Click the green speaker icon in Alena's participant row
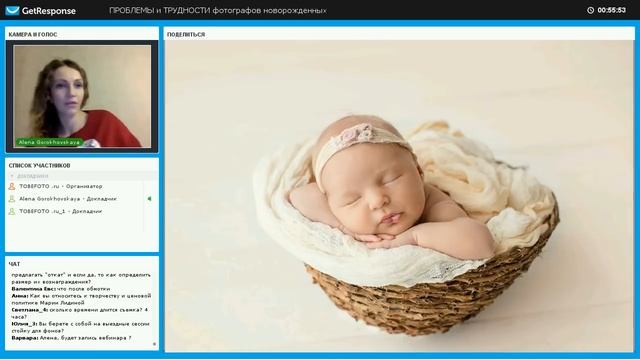Image resolution: width=640 pixels, height=360 pixels. (x=149, y=199)
